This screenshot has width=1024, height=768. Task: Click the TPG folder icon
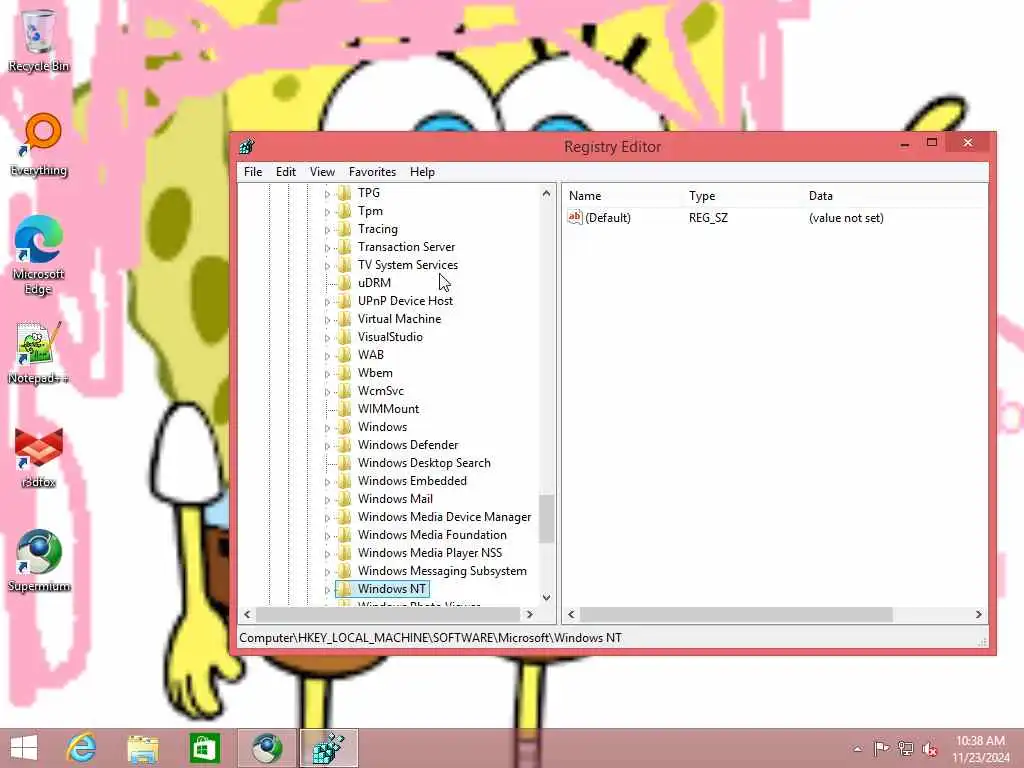[344, 193]
